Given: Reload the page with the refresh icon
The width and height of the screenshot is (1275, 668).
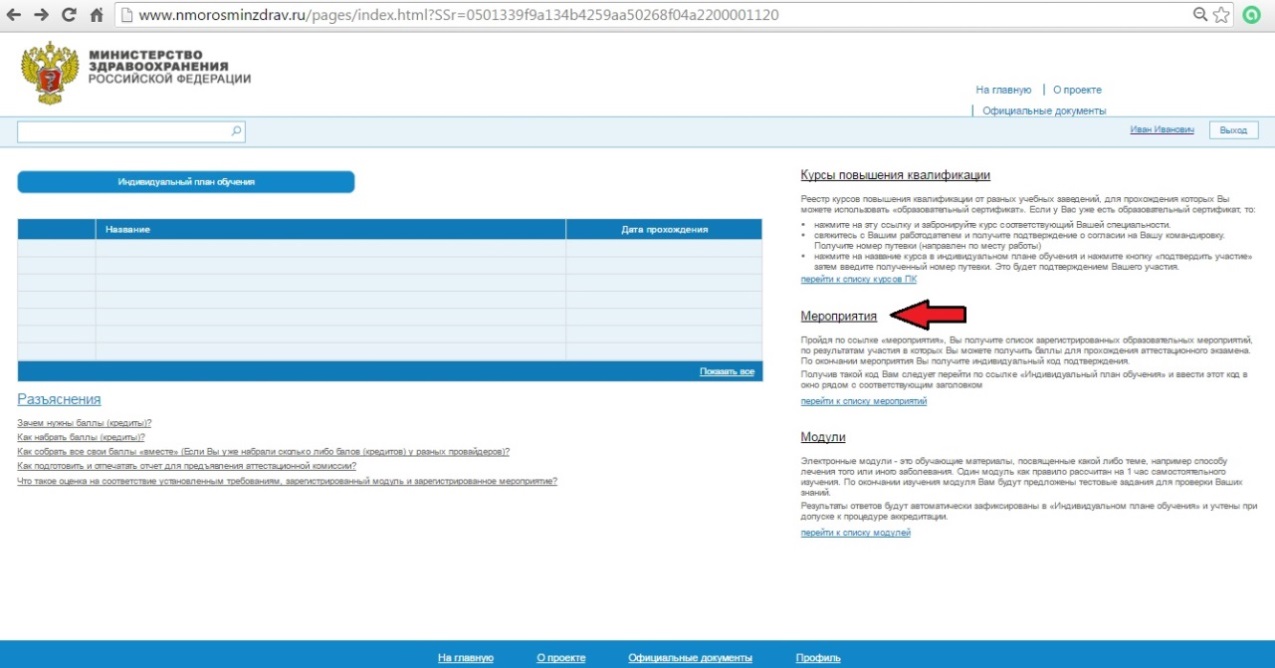Looking at the screenshot, I should tap(69, 15).
